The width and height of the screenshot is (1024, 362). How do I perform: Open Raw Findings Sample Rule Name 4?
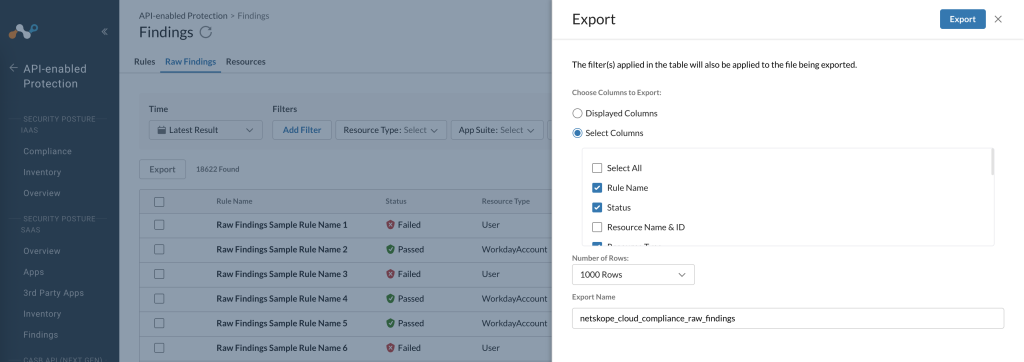pos(281,299)
